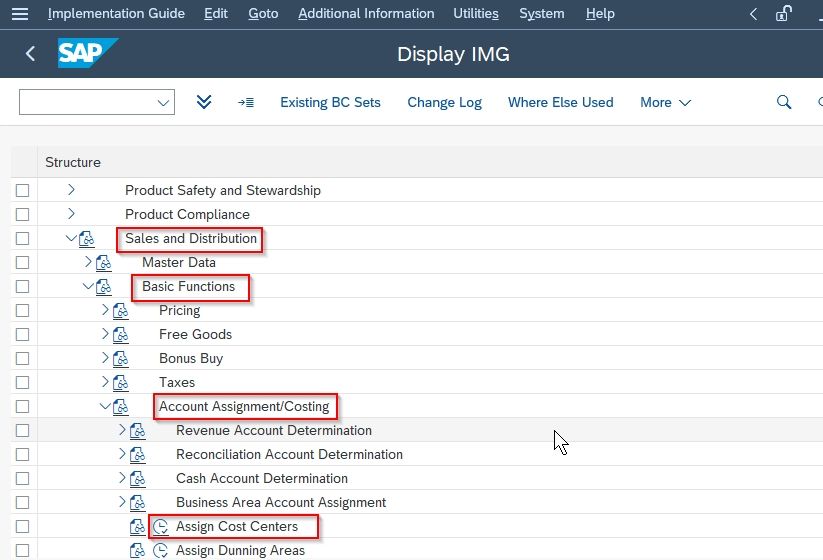Expand the Master Data node
This screenshot has width=823, height=560.
click(x=88, y=261)
